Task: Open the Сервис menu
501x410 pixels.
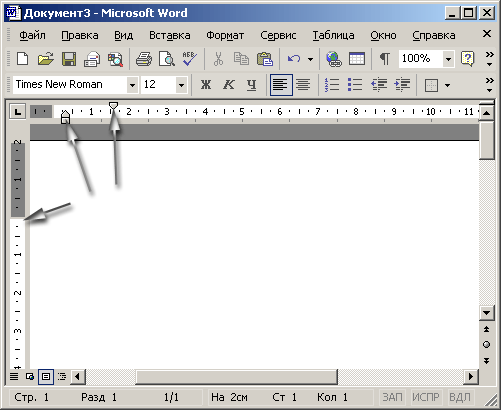Action: tap(278, 35)
